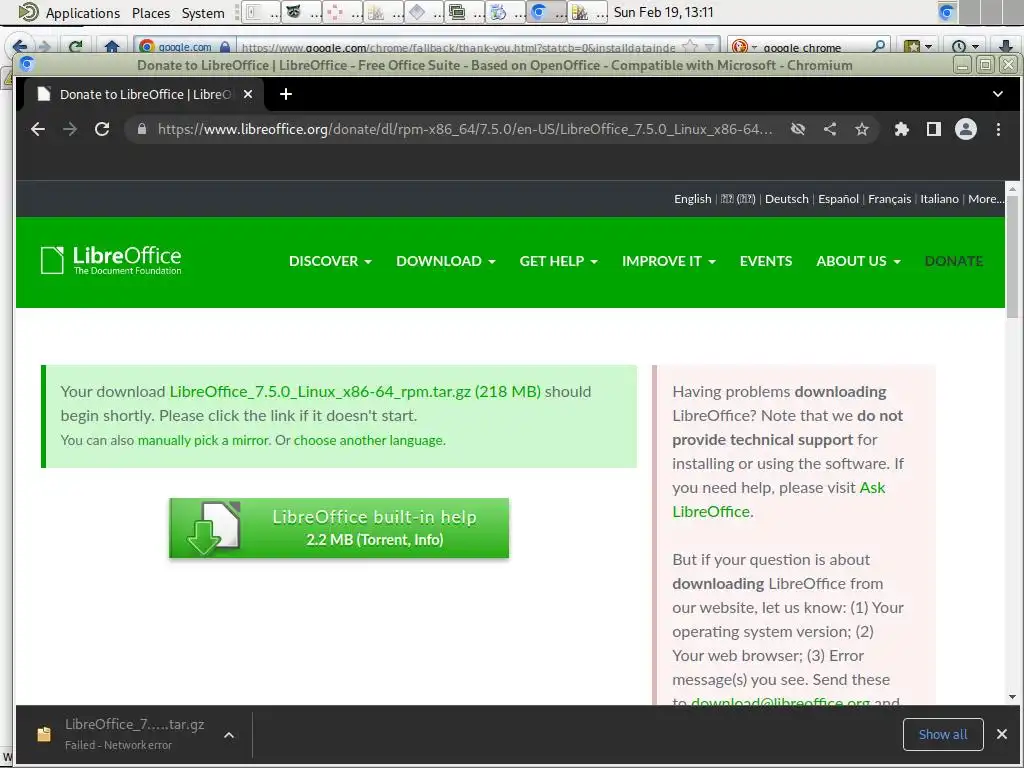Select the Donate to LibreOffice tab
This screenshot has width=1024, height=768.
point(144,94)
